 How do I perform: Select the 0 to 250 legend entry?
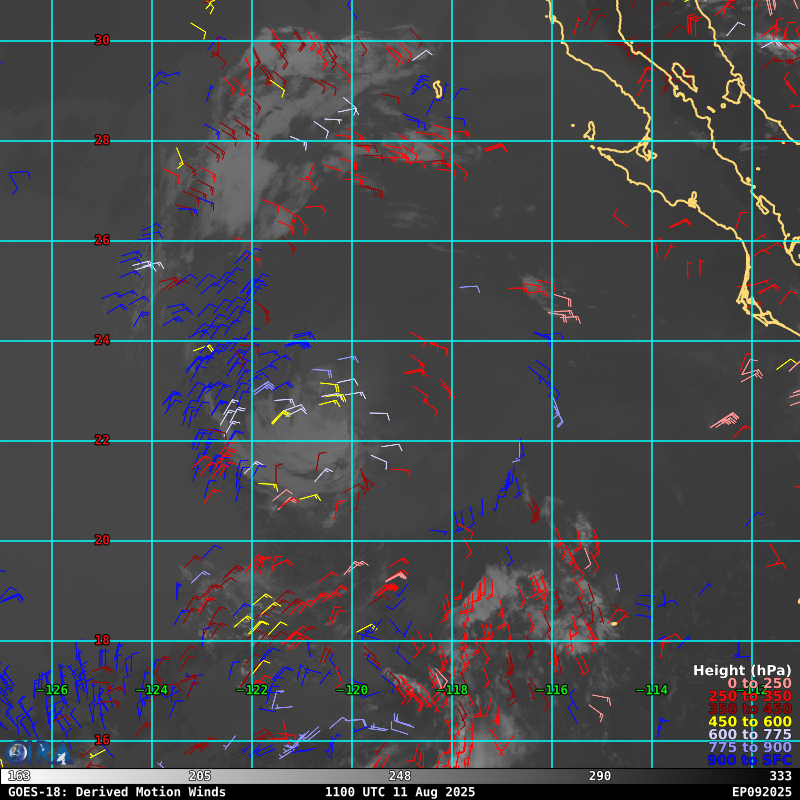click(x=759, y=683)
